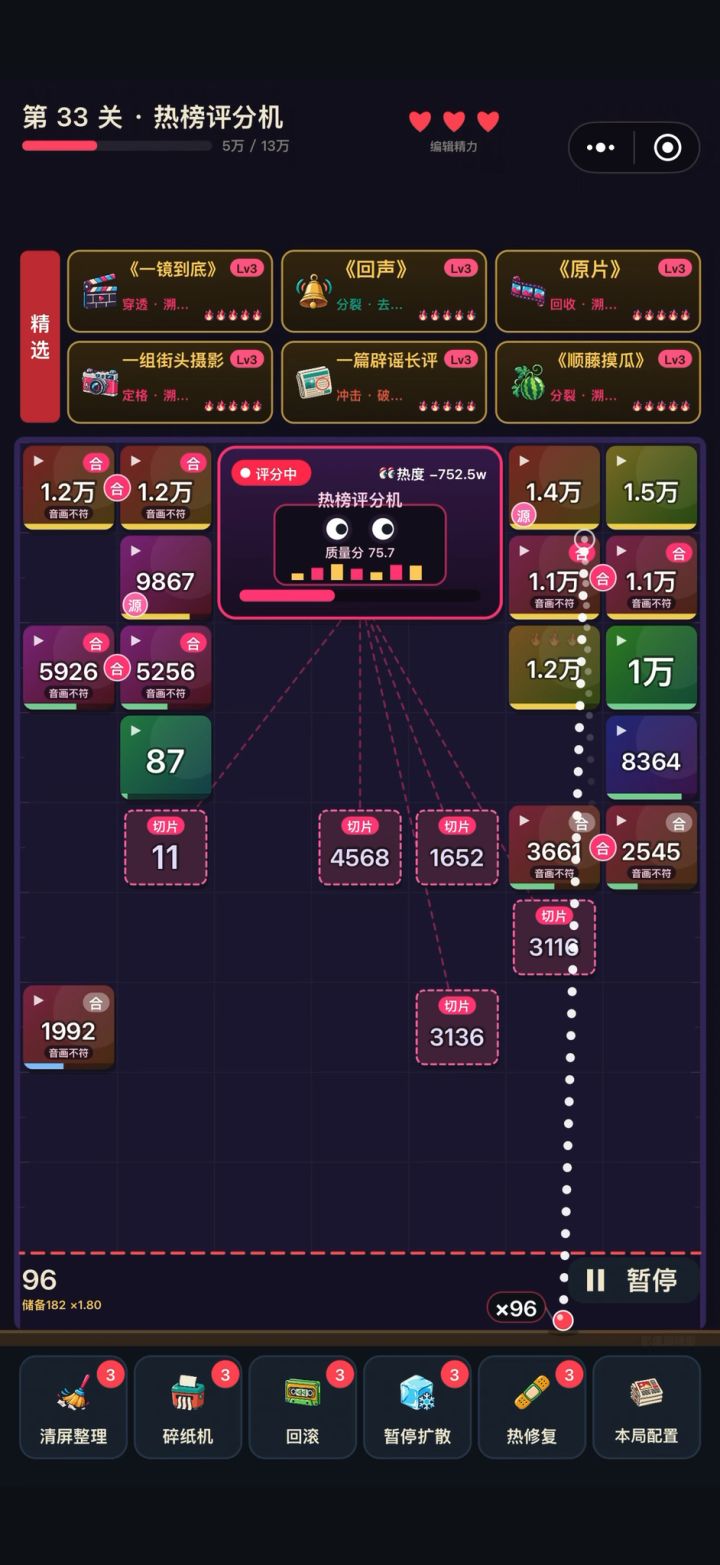
Task: Use the 碎纸机 shredder power-up
Action: tap(187, 1407)
